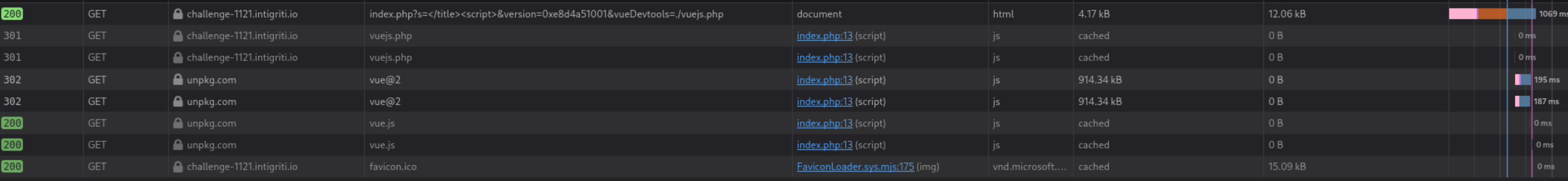Click the GET method in the index.php row
1568x181 pixels.
(x=97, y=13)
